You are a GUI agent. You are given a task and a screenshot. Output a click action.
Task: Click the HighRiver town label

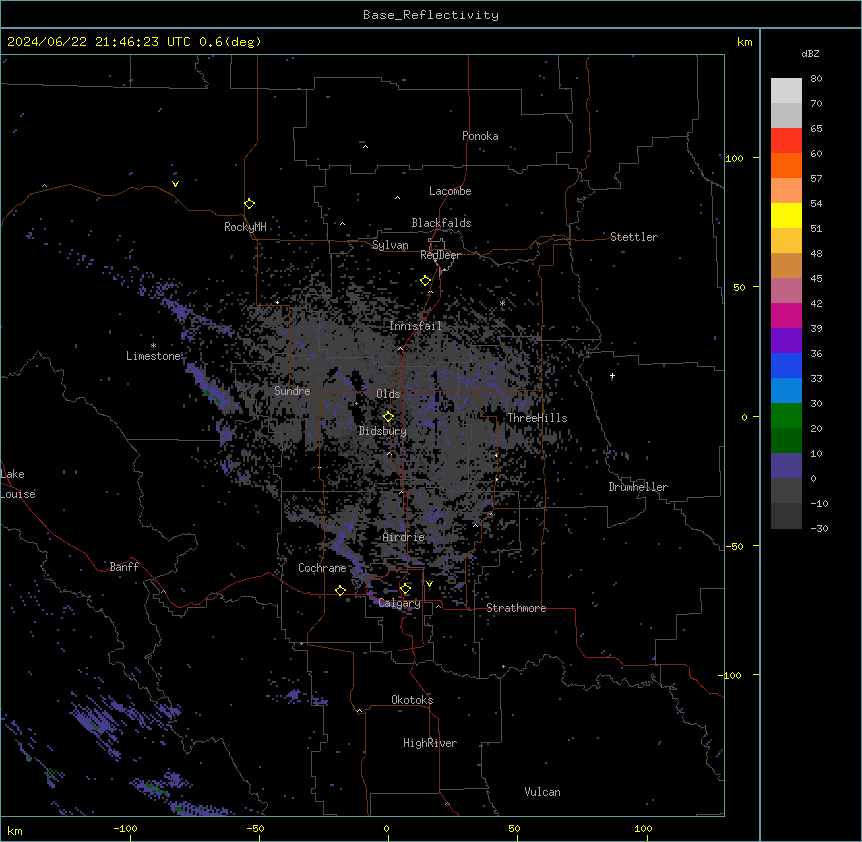pos(430,743)
